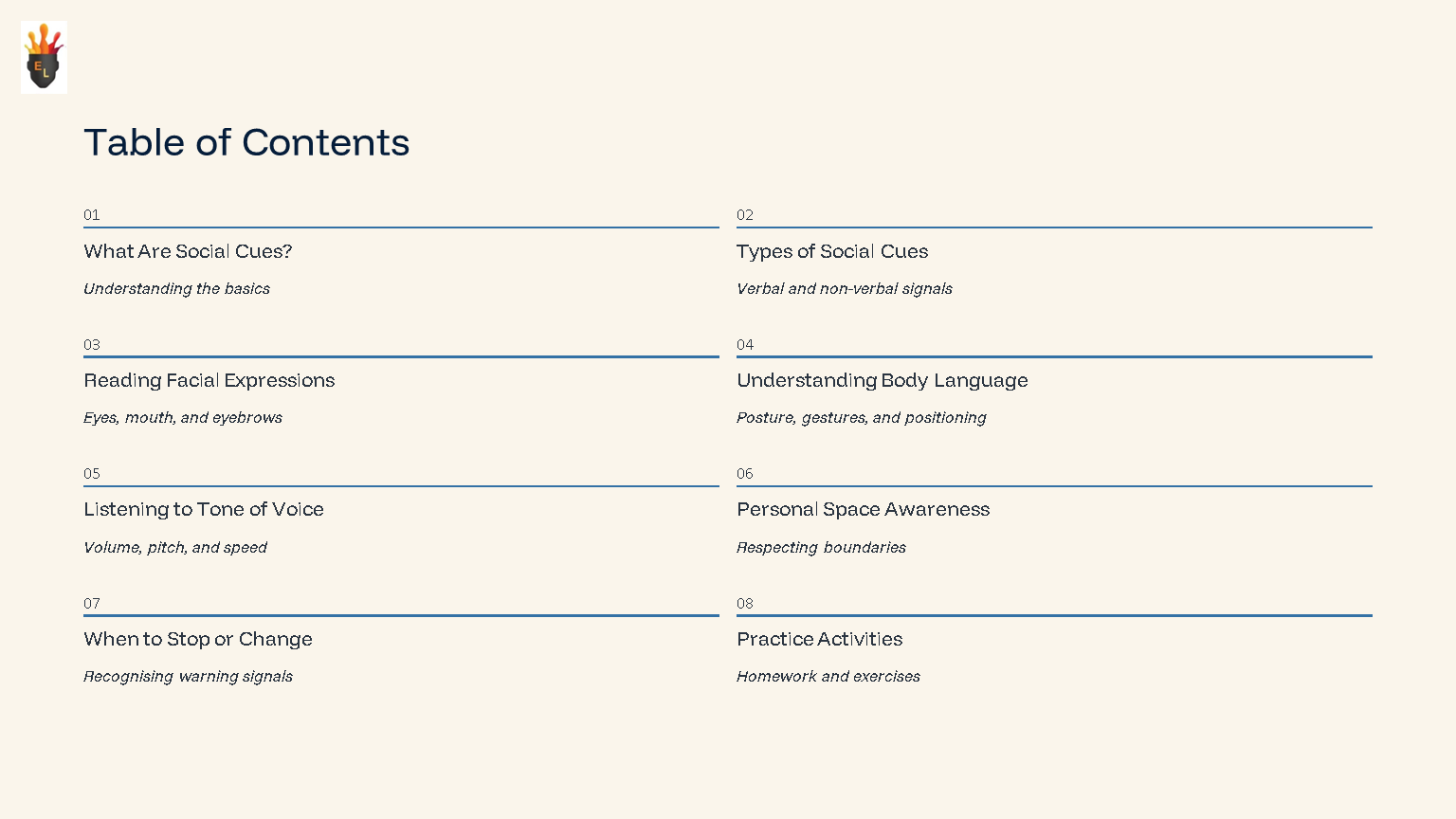Click Posture, gestures, and positioning text
The width and height of the screenshot is (1456, 819).
(861, 418)
